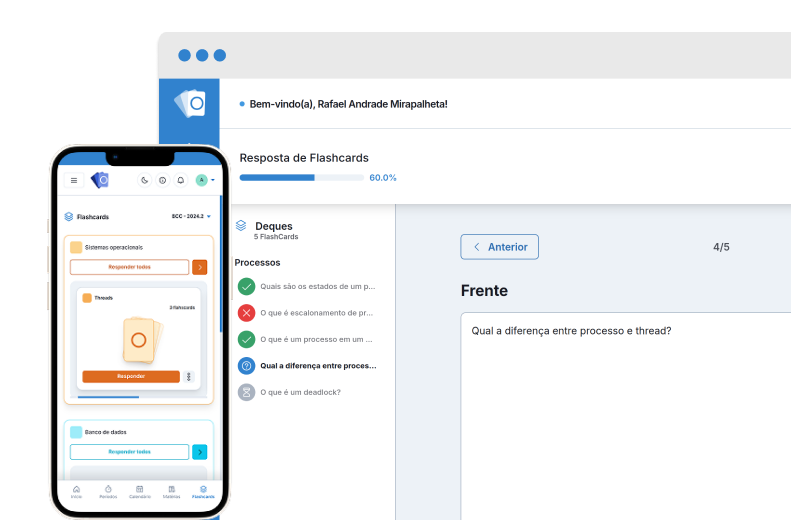Select the deadlock question with hourglass icon
Viewport: 791px width, 520px height.
point(300,392)
